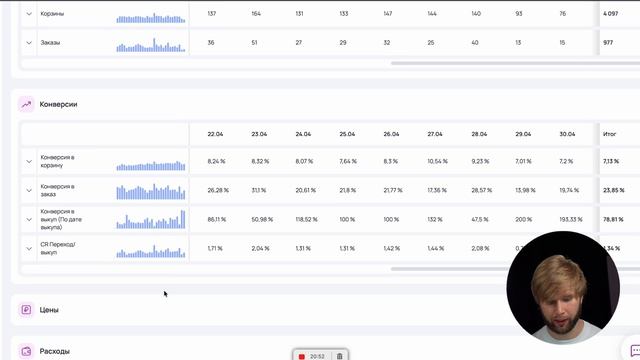Expand the Корзины row chevron
This screenshot has height=360, width=640.
click(29, 14)
